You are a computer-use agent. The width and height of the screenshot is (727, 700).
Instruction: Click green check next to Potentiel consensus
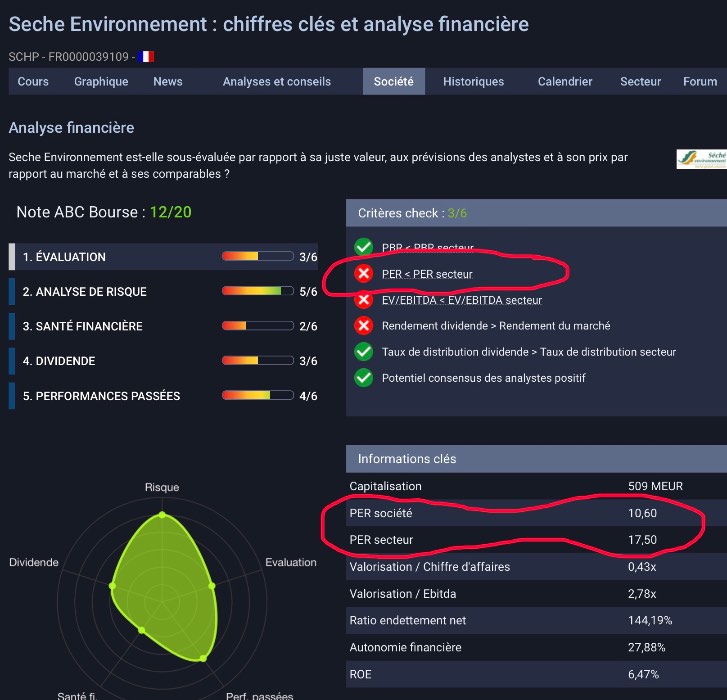(x=364, y=378)
